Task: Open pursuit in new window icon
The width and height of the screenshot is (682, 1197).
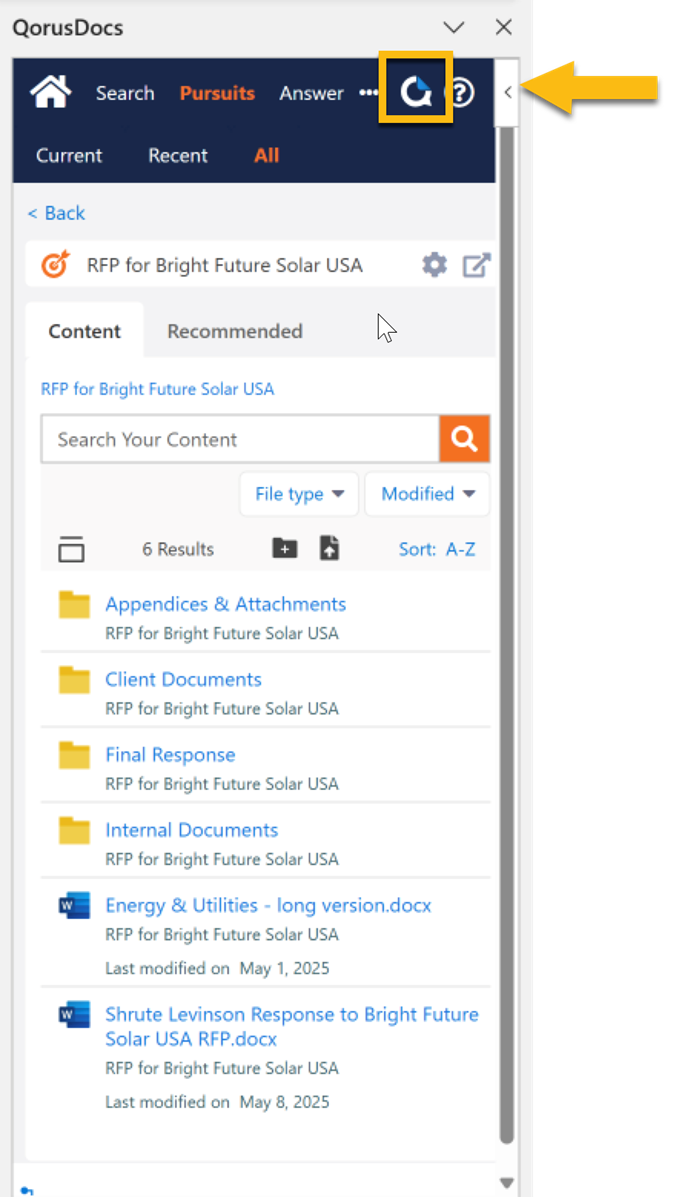Action: (476, 265)
